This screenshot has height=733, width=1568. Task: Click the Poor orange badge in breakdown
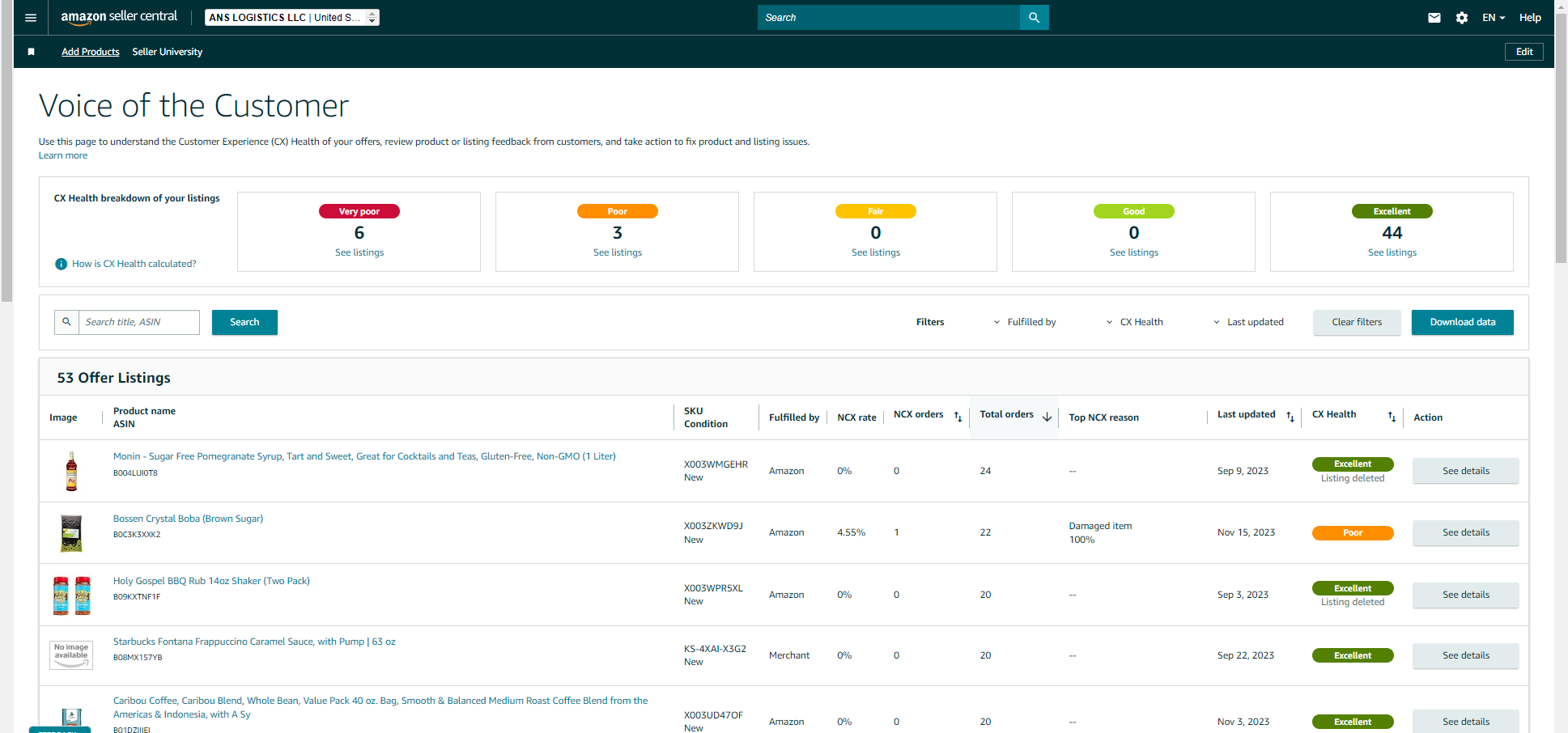point(618,211)
